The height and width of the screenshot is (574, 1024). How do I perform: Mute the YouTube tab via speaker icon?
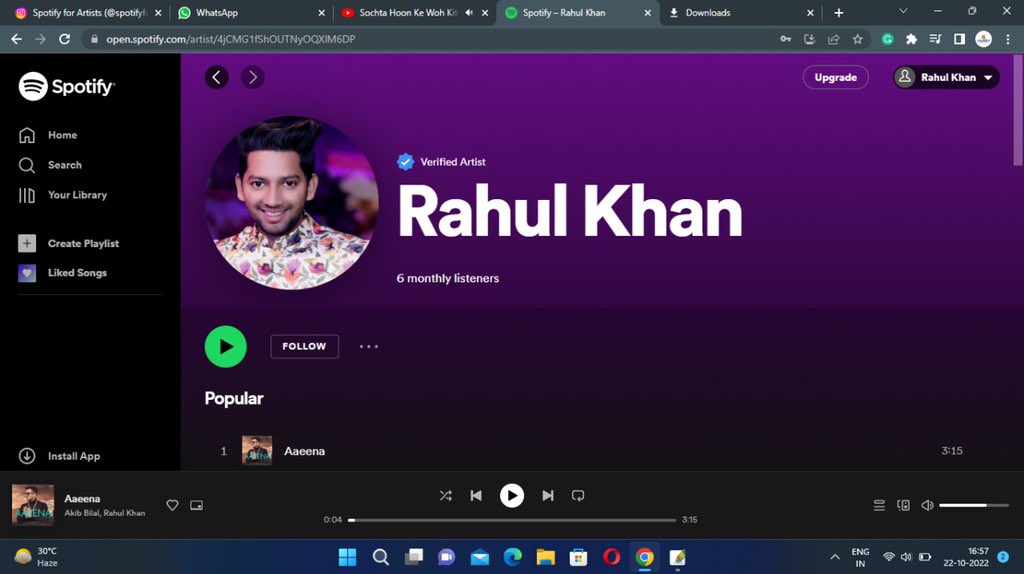[x=469, y=12]
